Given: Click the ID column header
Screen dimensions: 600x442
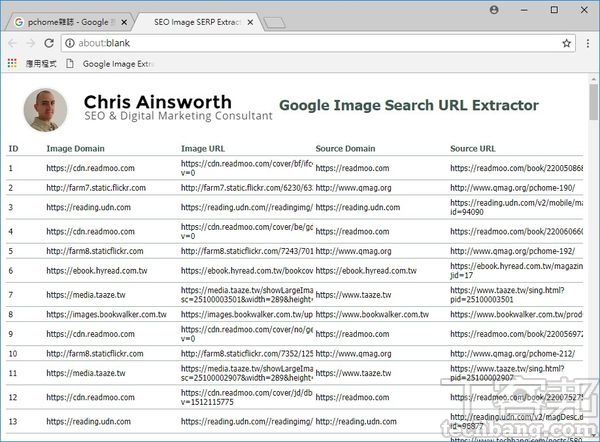Looking at the screenshot, I should click(13, 148).
